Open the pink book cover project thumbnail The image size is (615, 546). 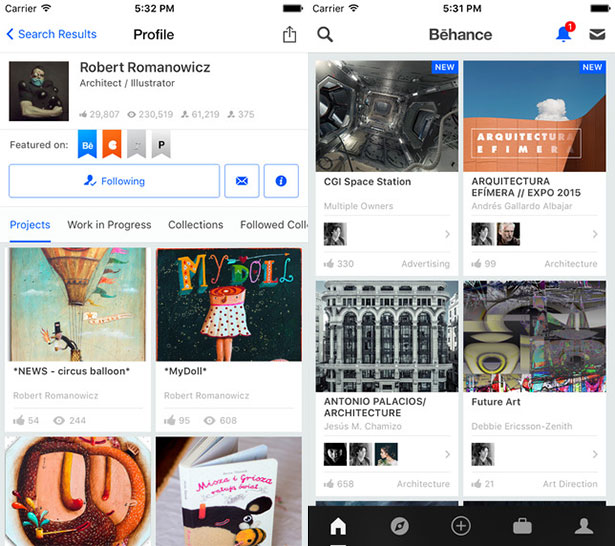[229, 491]
